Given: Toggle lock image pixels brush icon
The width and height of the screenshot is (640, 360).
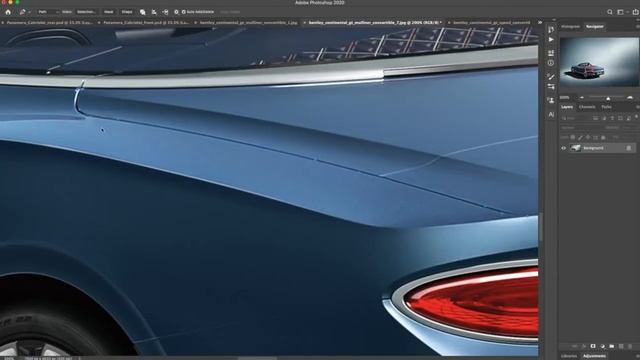Looking at the screenshot, I should click(x=580, y=138).
